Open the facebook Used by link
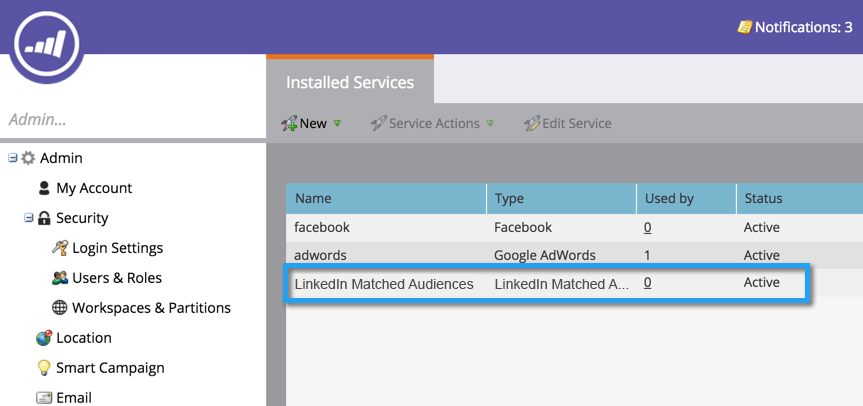Image resolution: width=863 pixels, height=406 pixels. (648, 227)
